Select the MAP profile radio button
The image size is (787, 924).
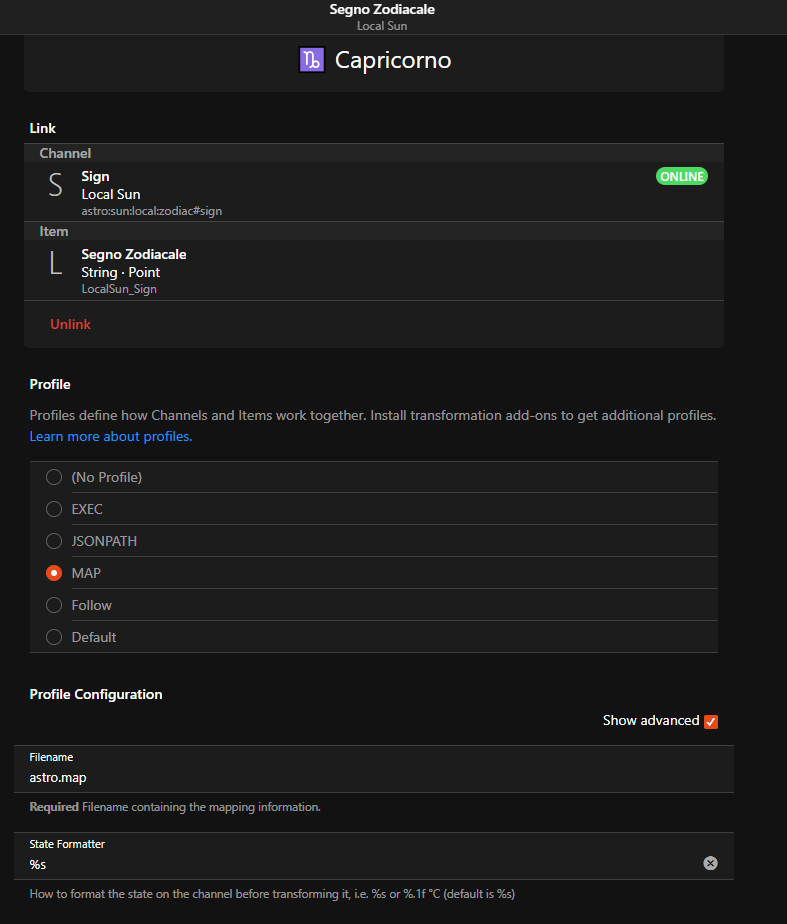(54, 573)
